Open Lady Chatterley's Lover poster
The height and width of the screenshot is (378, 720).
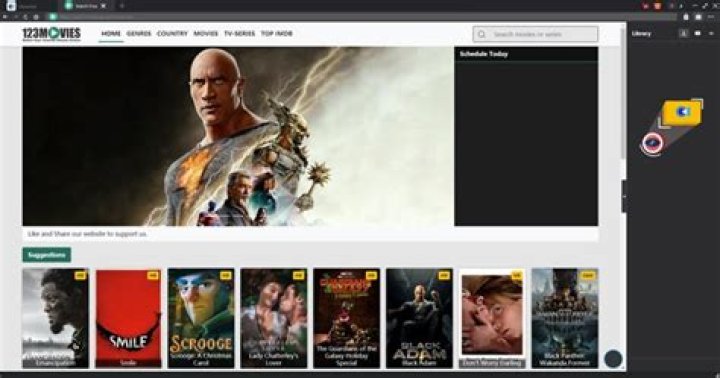274,318
